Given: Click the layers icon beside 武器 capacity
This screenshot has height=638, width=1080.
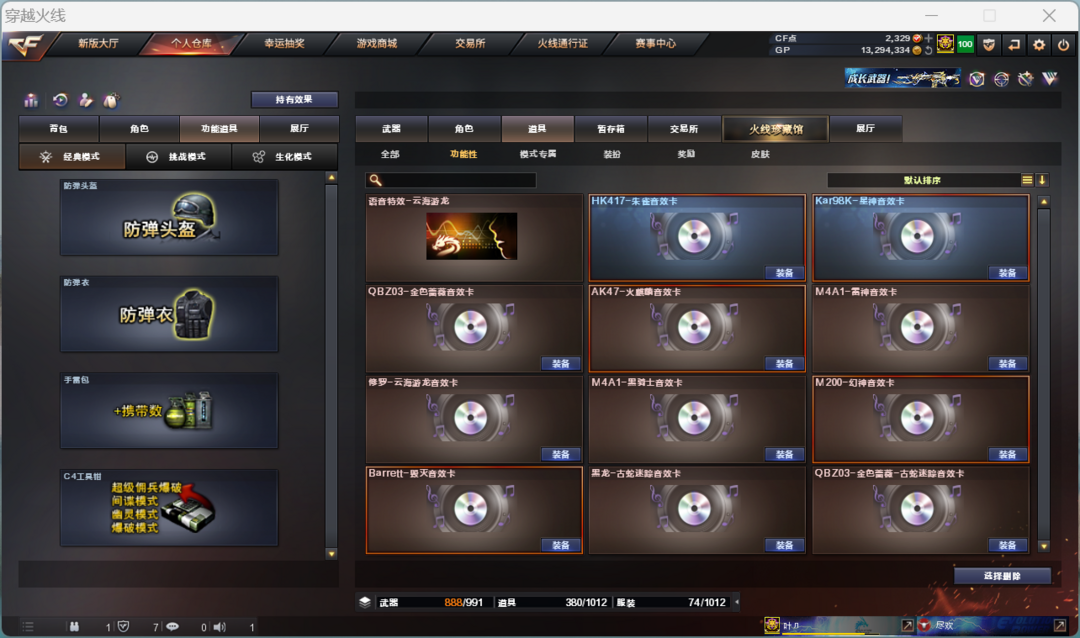Looking at the screenshot, I should pos(365,602).
